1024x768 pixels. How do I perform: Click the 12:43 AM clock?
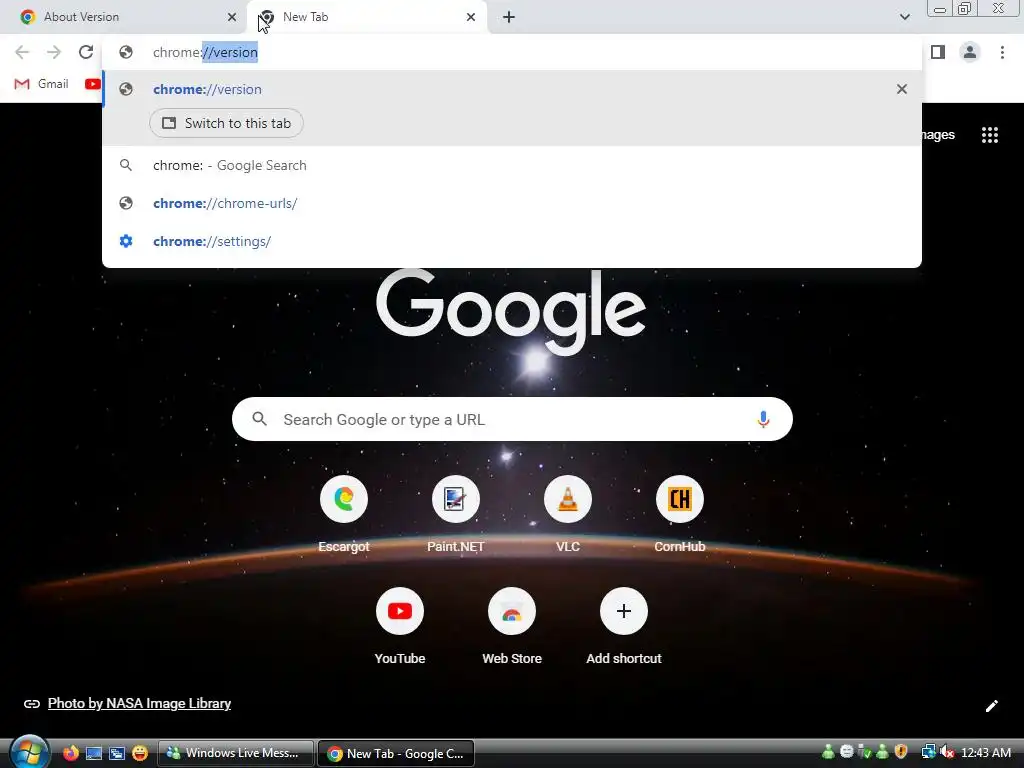986,753
